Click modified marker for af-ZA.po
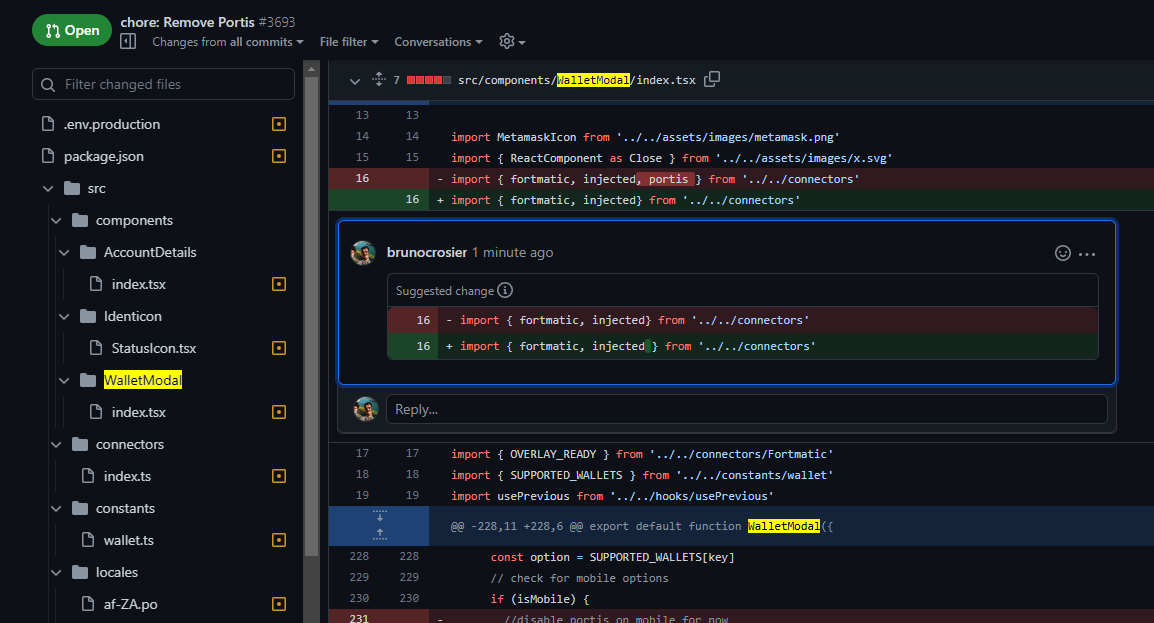1154x623 pixels. tap(279, 604)
